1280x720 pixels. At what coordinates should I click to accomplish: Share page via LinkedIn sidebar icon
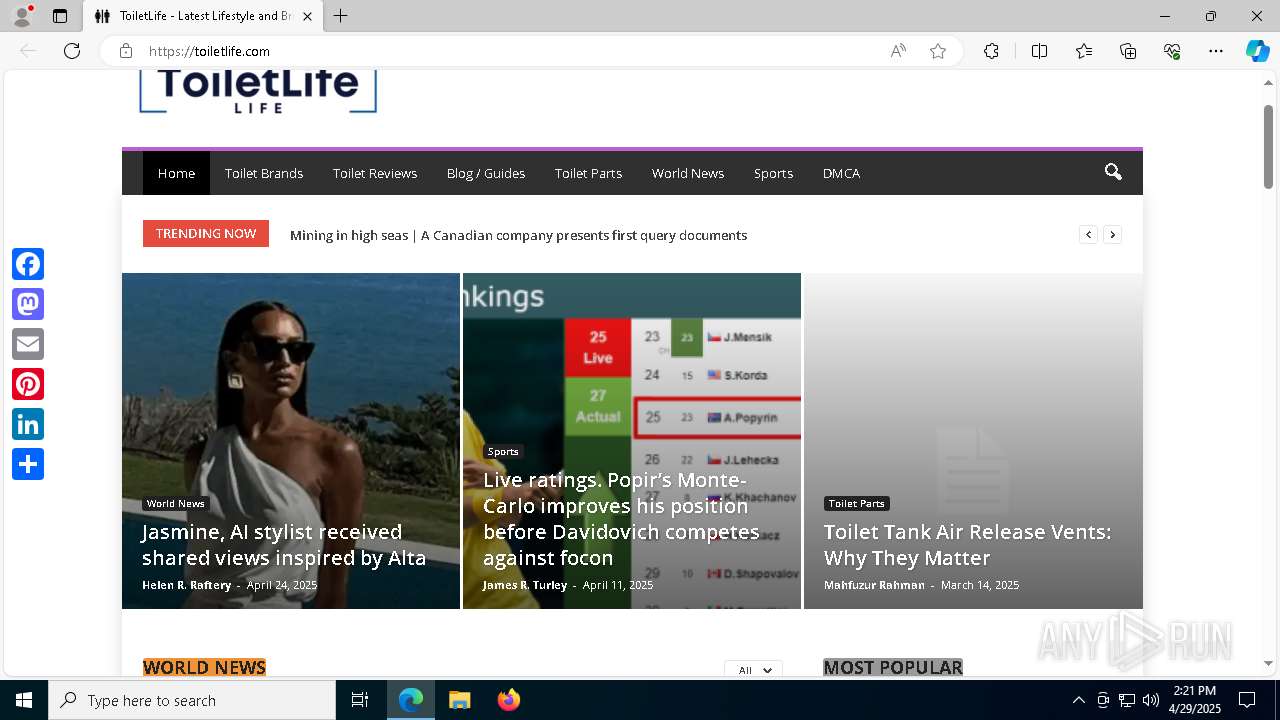28,424
